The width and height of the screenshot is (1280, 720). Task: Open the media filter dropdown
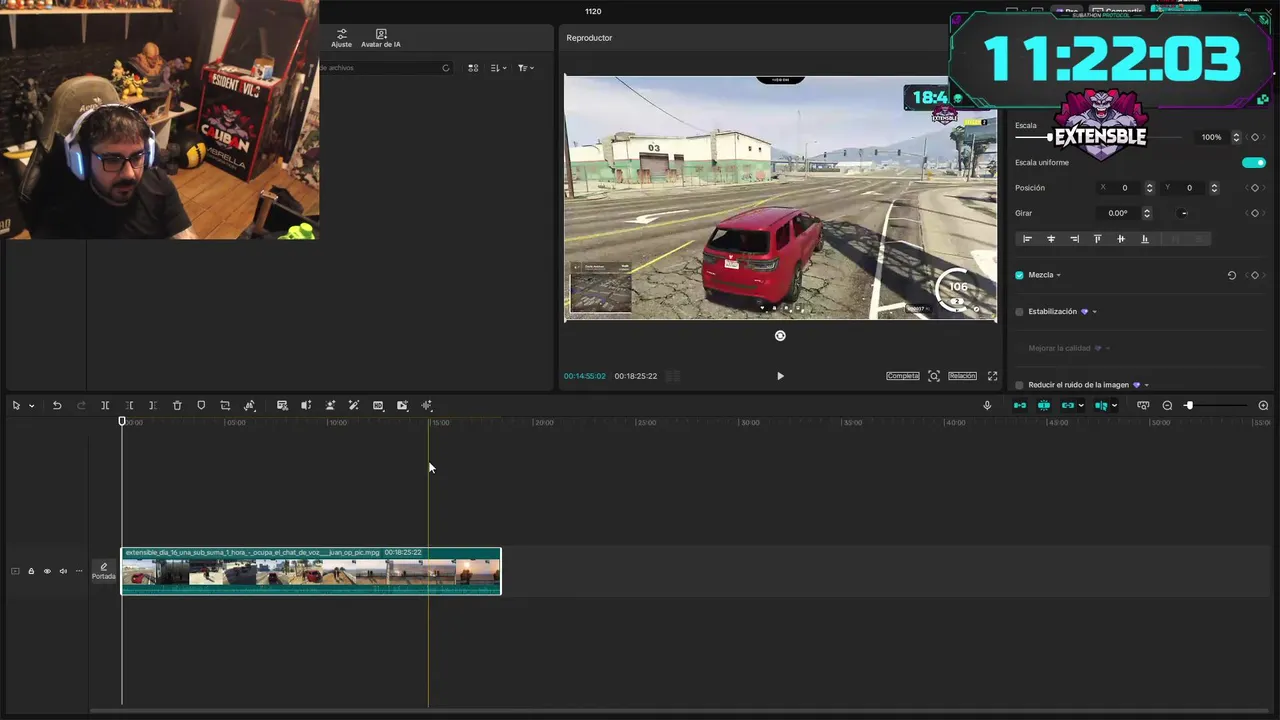click(x=526, y=68)
